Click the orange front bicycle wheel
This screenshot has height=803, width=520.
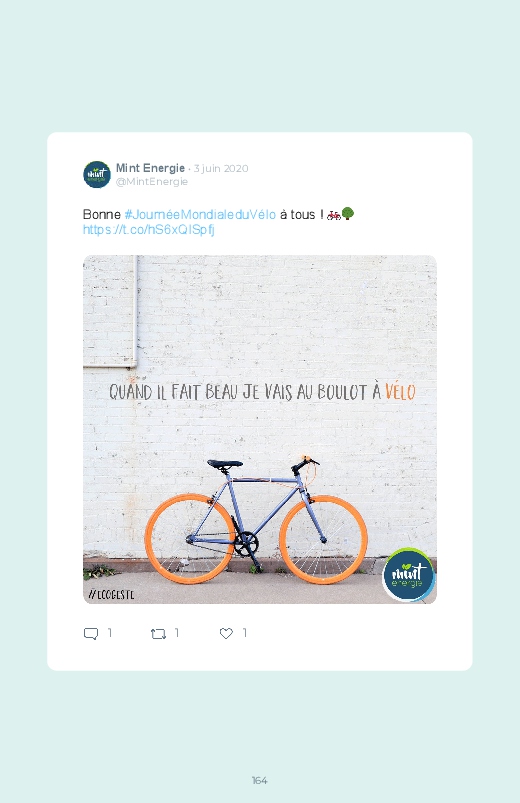click(323, 539)
